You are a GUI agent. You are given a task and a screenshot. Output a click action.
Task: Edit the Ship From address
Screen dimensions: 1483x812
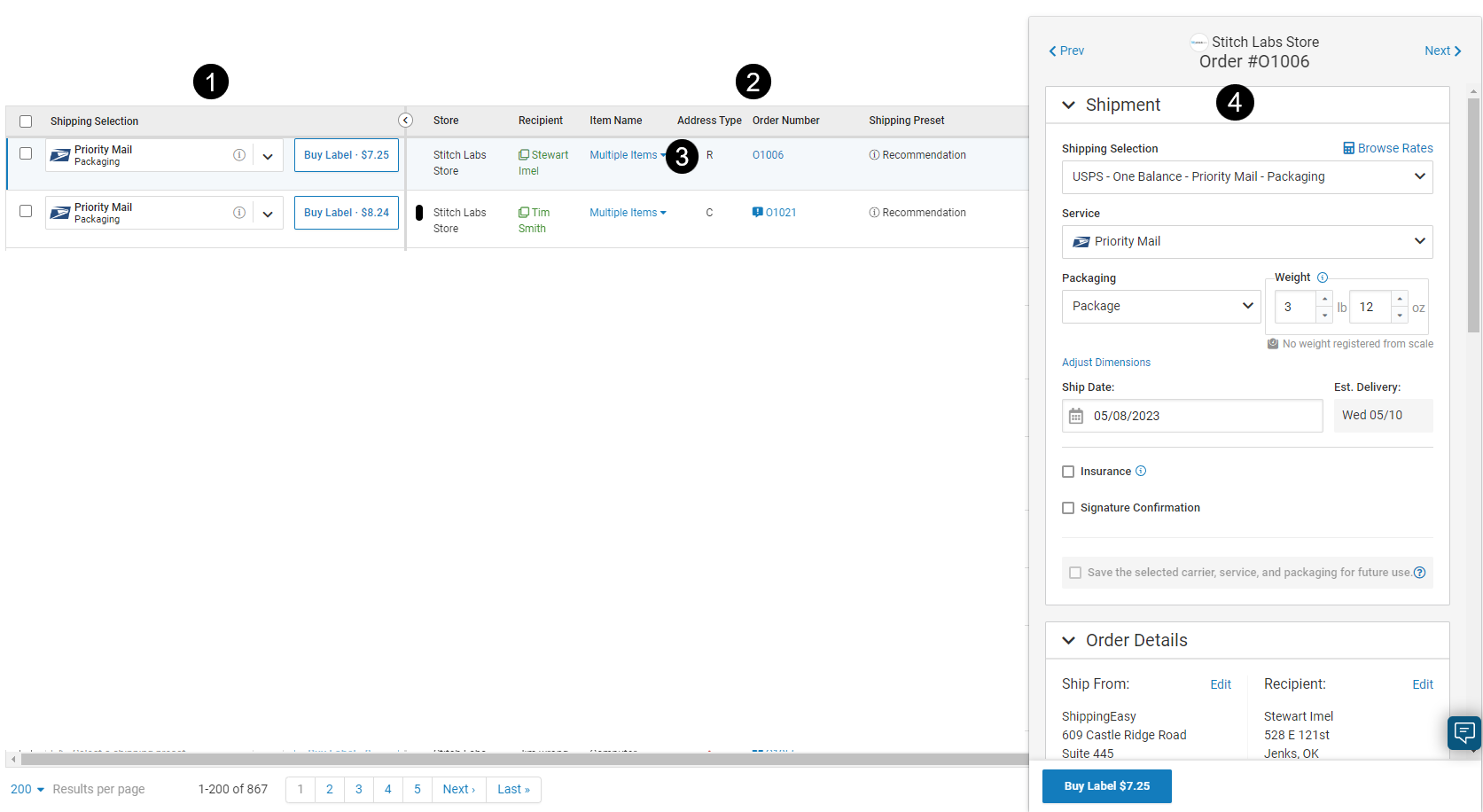(1221, 684)
